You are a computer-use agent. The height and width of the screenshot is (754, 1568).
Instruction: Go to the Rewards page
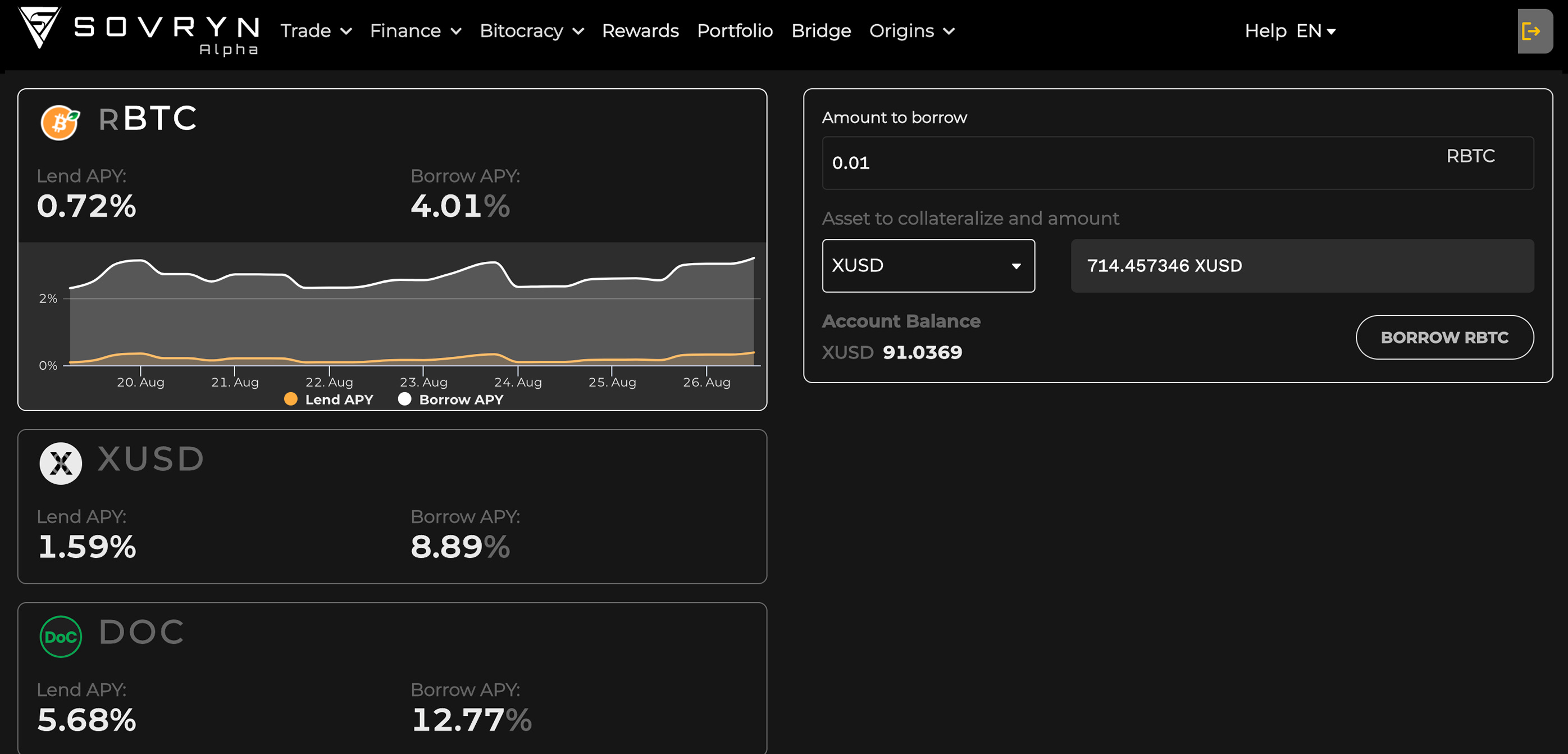(x=640, y=30)
